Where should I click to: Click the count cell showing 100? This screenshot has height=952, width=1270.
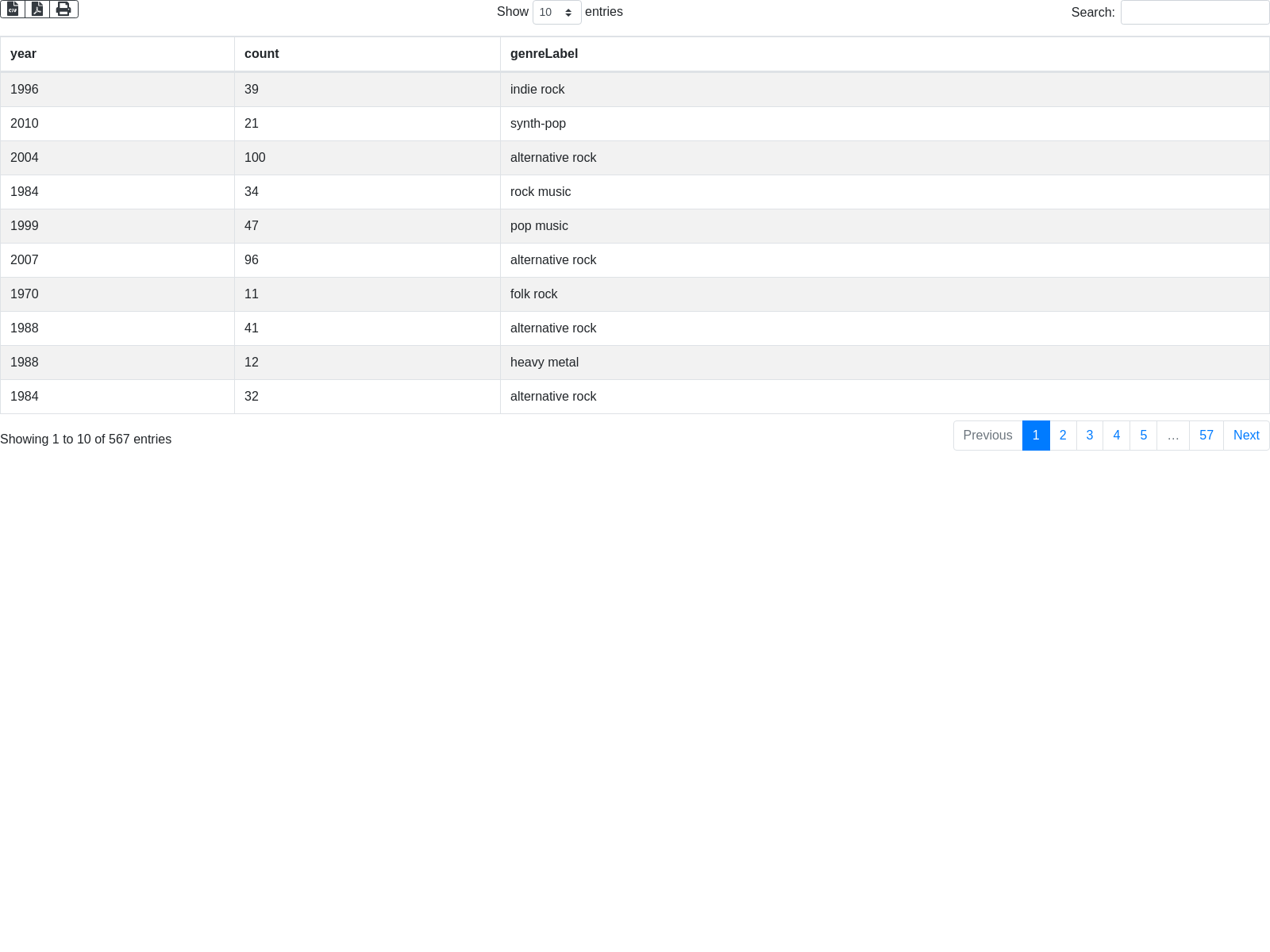[x=255, y=158]
